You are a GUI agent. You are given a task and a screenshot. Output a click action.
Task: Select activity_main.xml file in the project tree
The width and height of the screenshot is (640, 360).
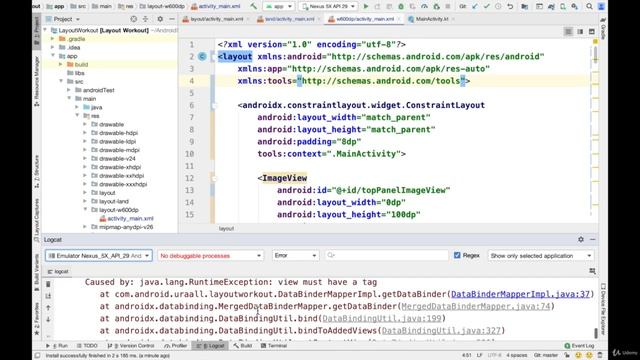click(x=127, y=218)
